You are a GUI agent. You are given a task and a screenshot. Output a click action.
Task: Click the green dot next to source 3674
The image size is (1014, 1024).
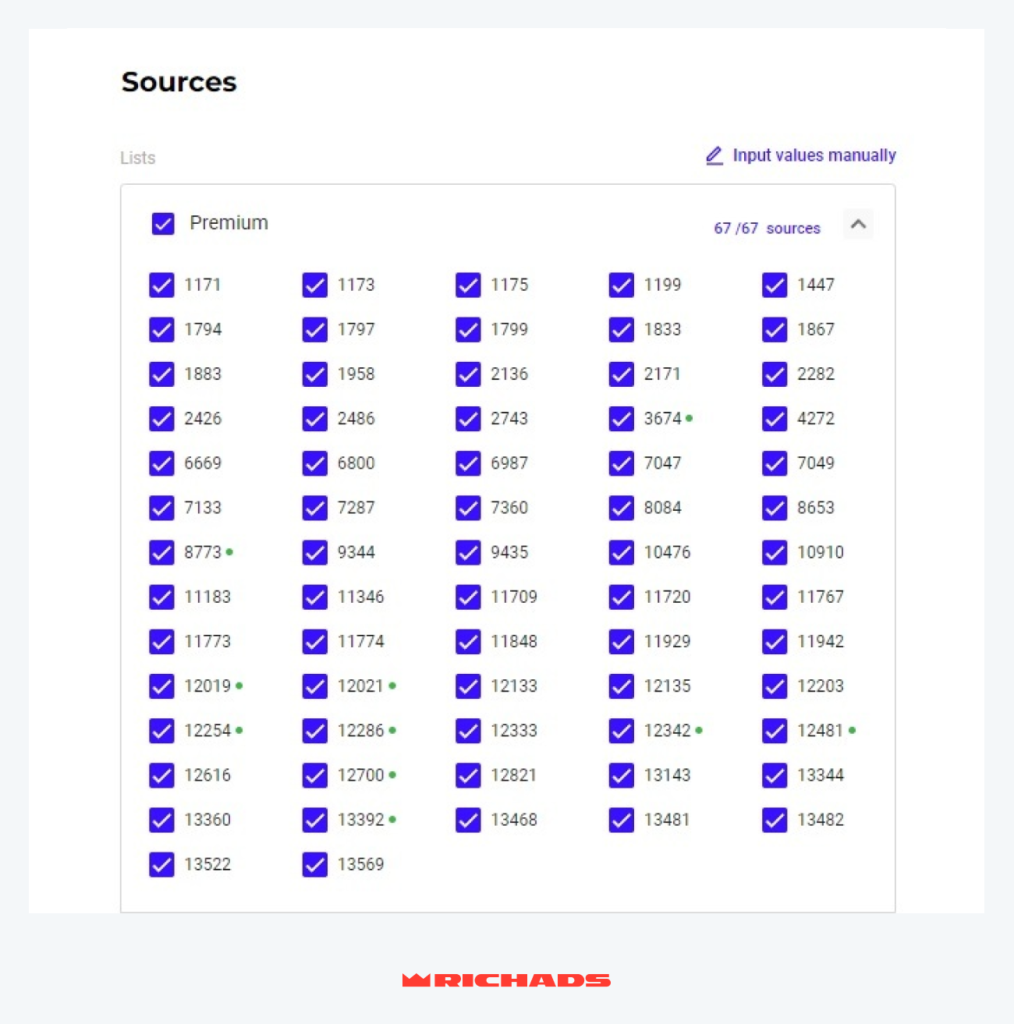[x=689, y=418]
